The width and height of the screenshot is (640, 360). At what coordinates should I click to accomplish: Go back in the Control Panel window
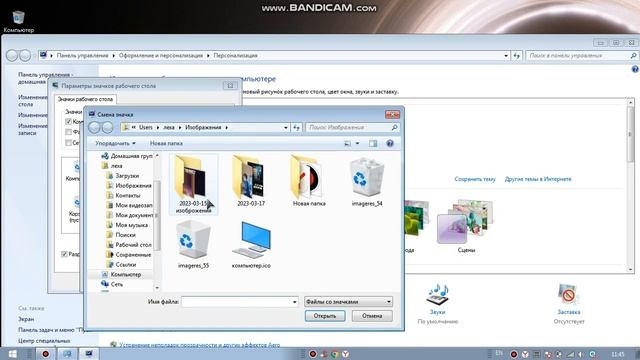pos(12,56)
